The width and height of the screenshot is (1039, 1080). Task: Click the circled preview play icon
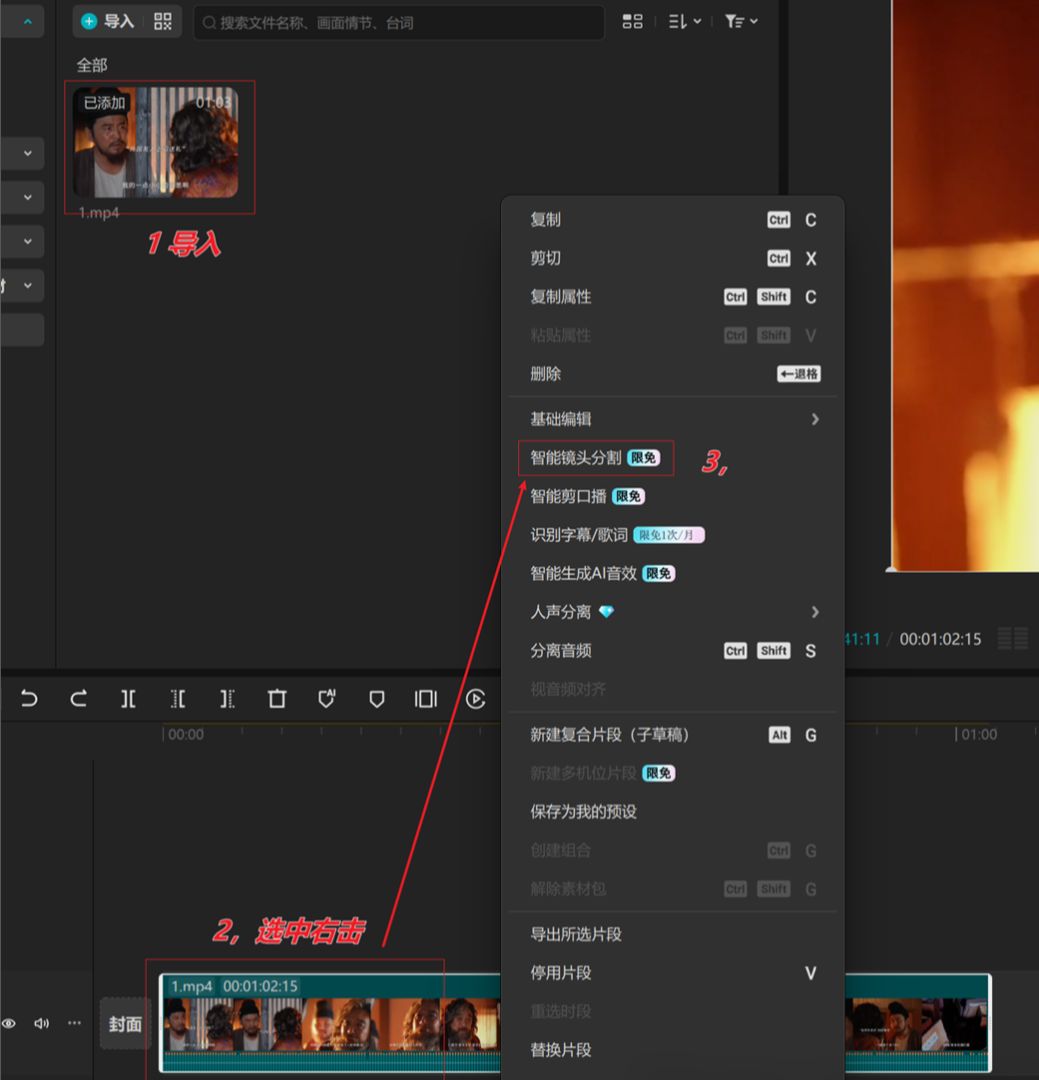point(476,699)
